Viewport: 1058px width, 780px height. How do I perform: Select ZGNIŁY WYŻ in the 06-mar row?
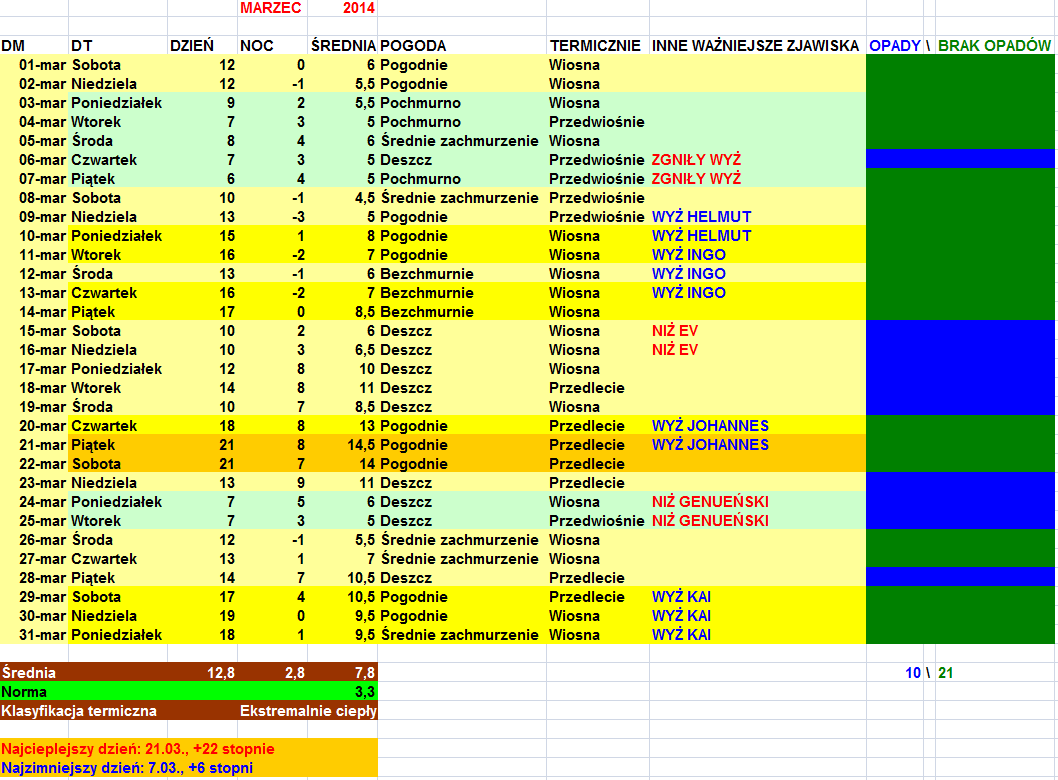(x=696, y=160)
